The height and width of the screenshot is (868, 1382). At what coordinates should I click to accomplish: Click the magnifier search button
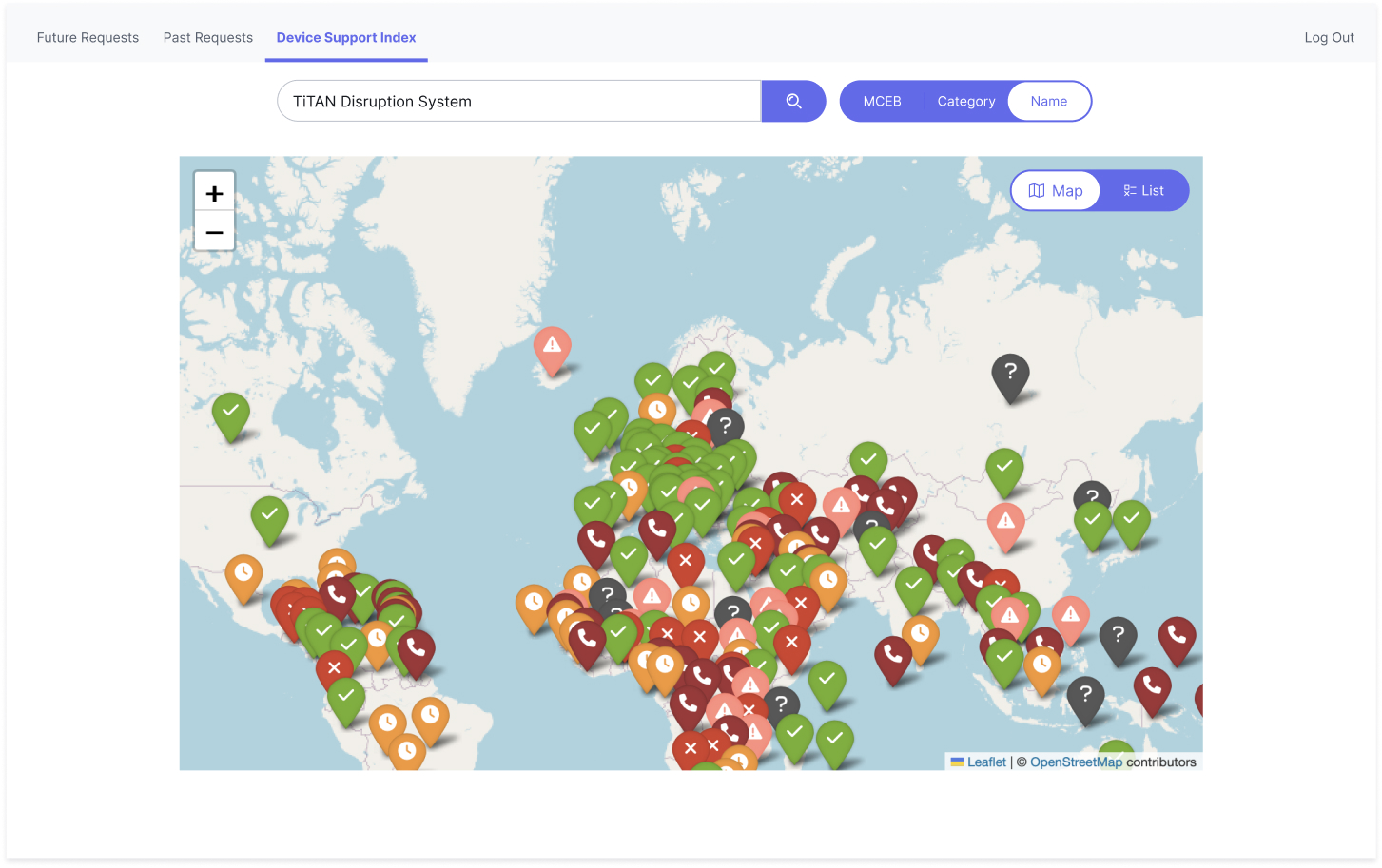point(793,102)
